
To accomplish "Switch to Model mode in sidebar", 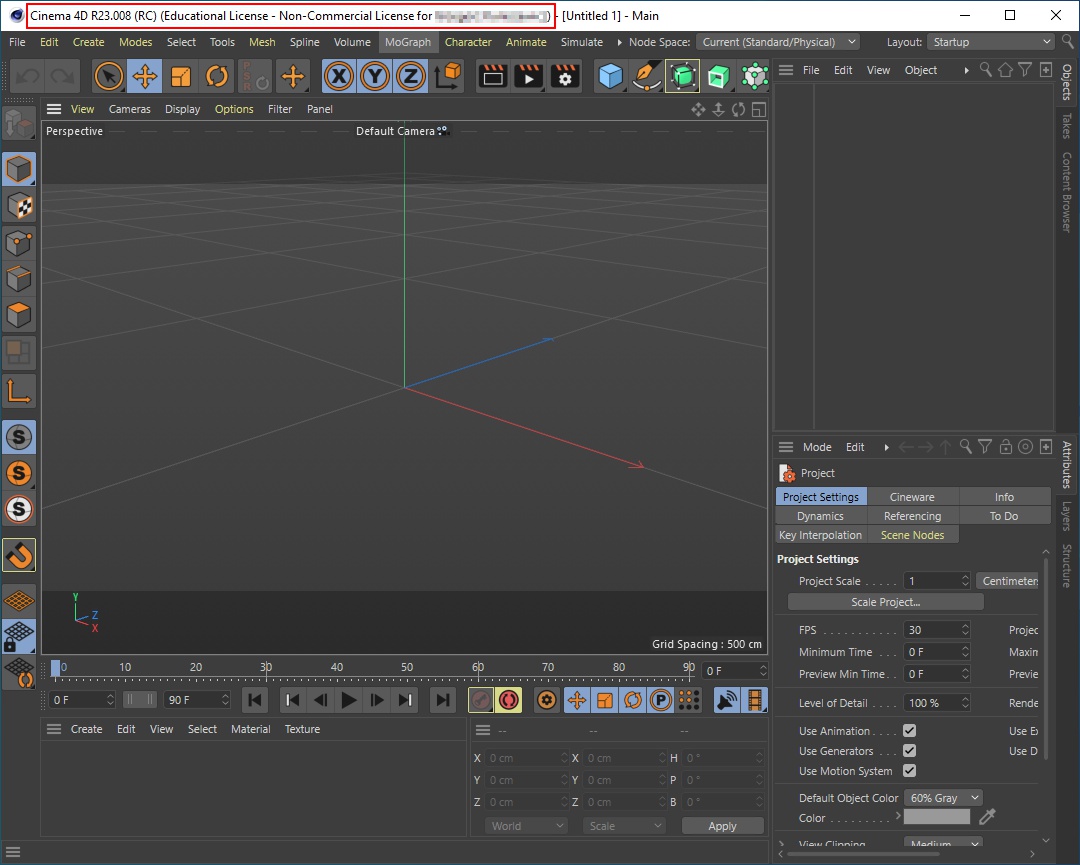I will coord(19,169).
